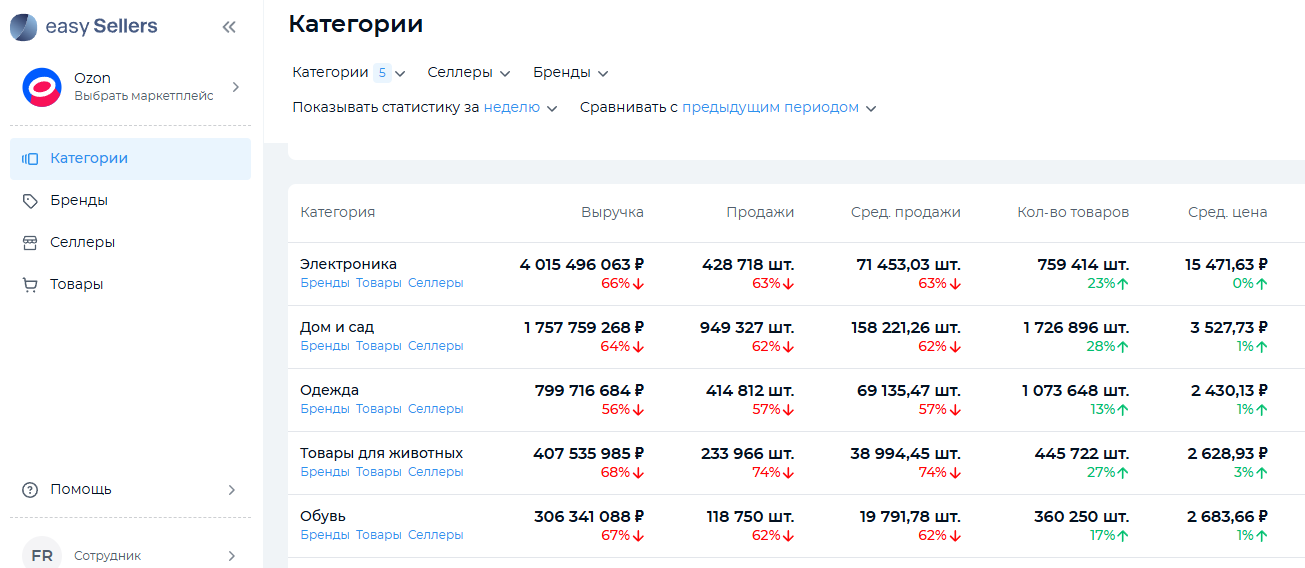Click the Sellers storefront icon
Viewport: 1305px width, 568px height.
point(30,243)
